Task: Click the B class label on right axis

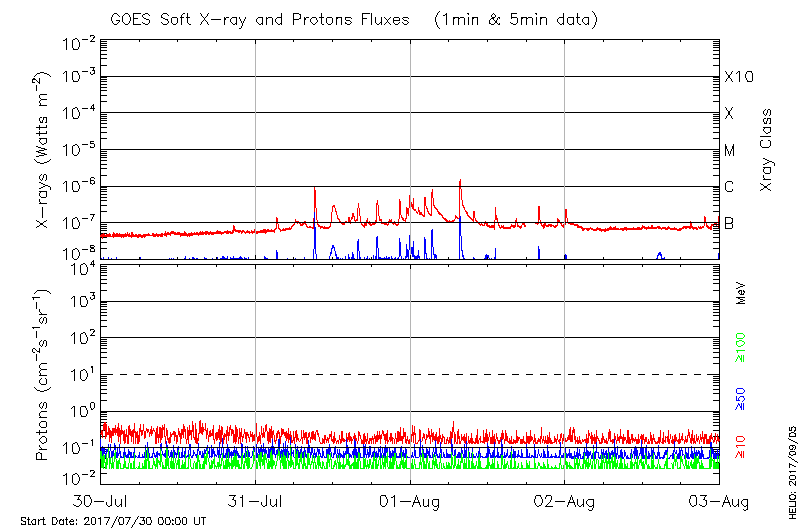Action: pos(729,223)
